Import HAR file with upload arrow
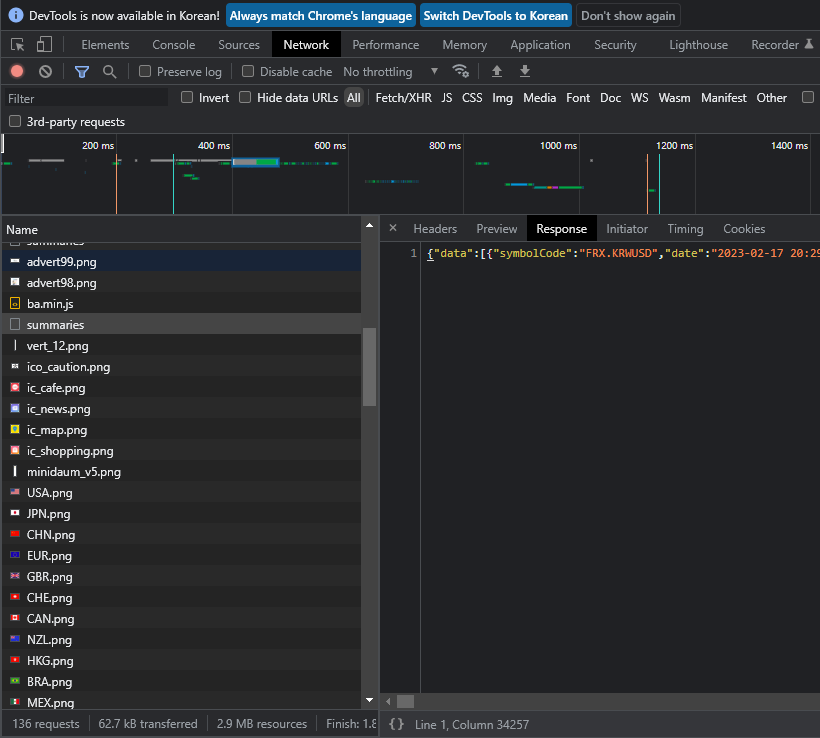 click(497, 71)
